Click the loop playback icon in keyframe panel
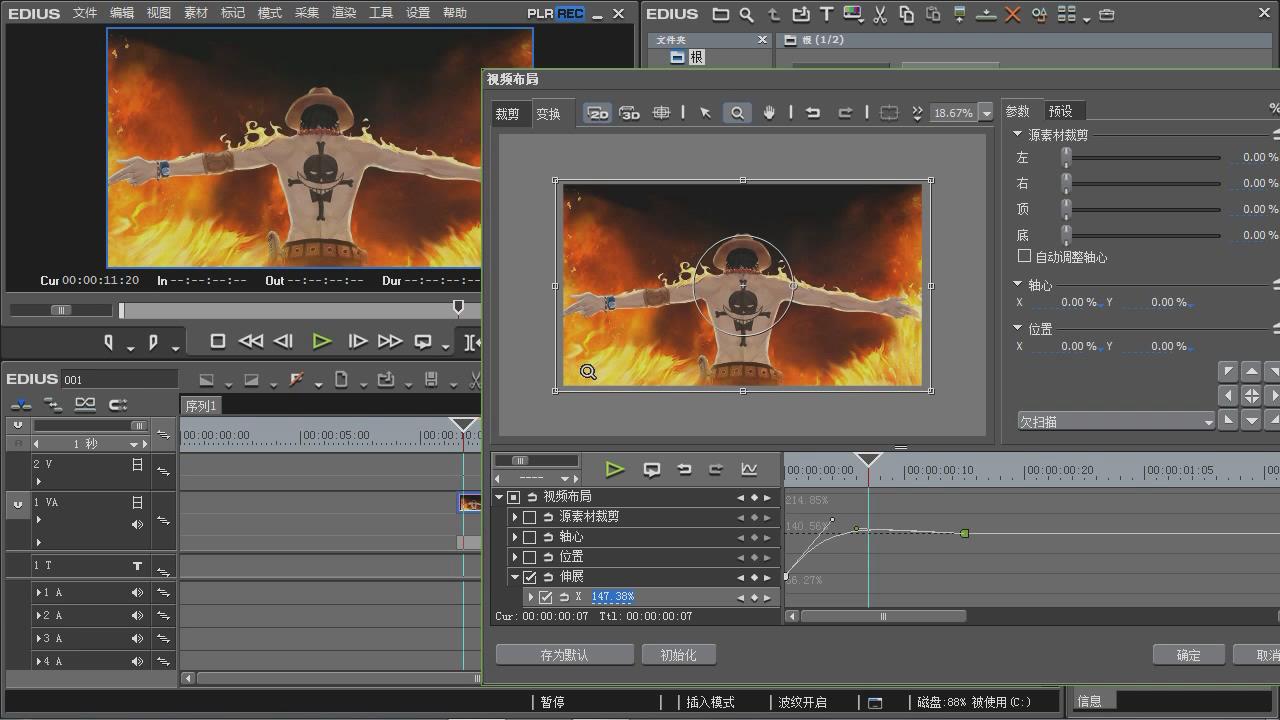 coord(652,469)
